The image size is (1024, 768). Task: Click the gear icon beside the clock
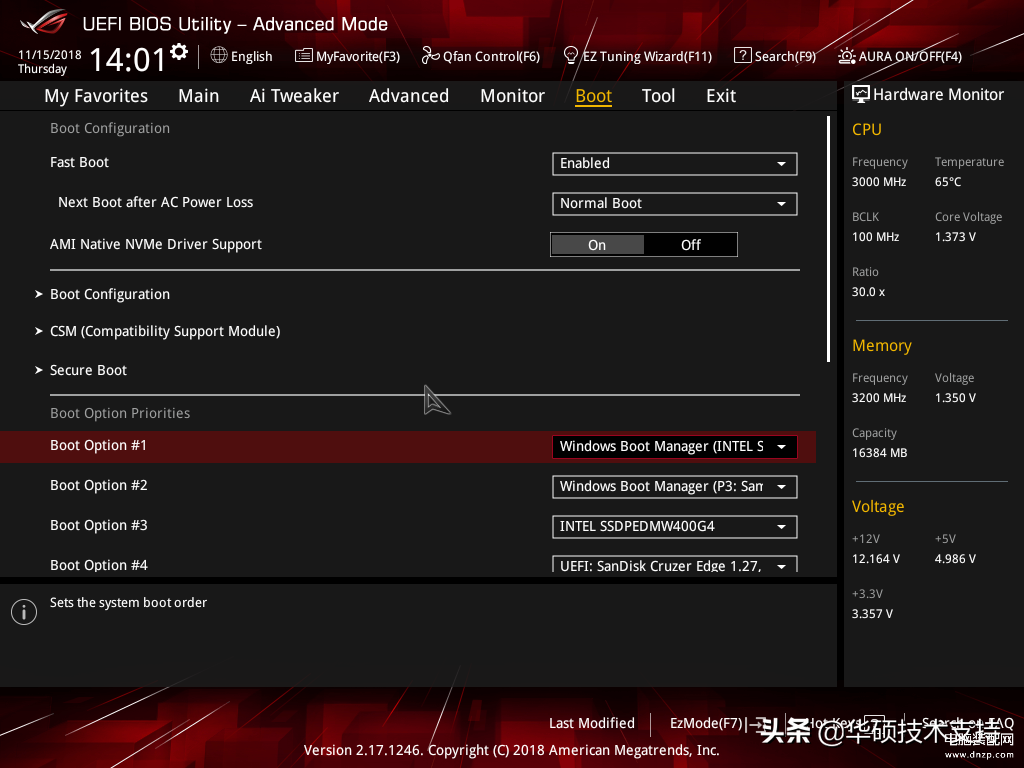tap(179, 52)
